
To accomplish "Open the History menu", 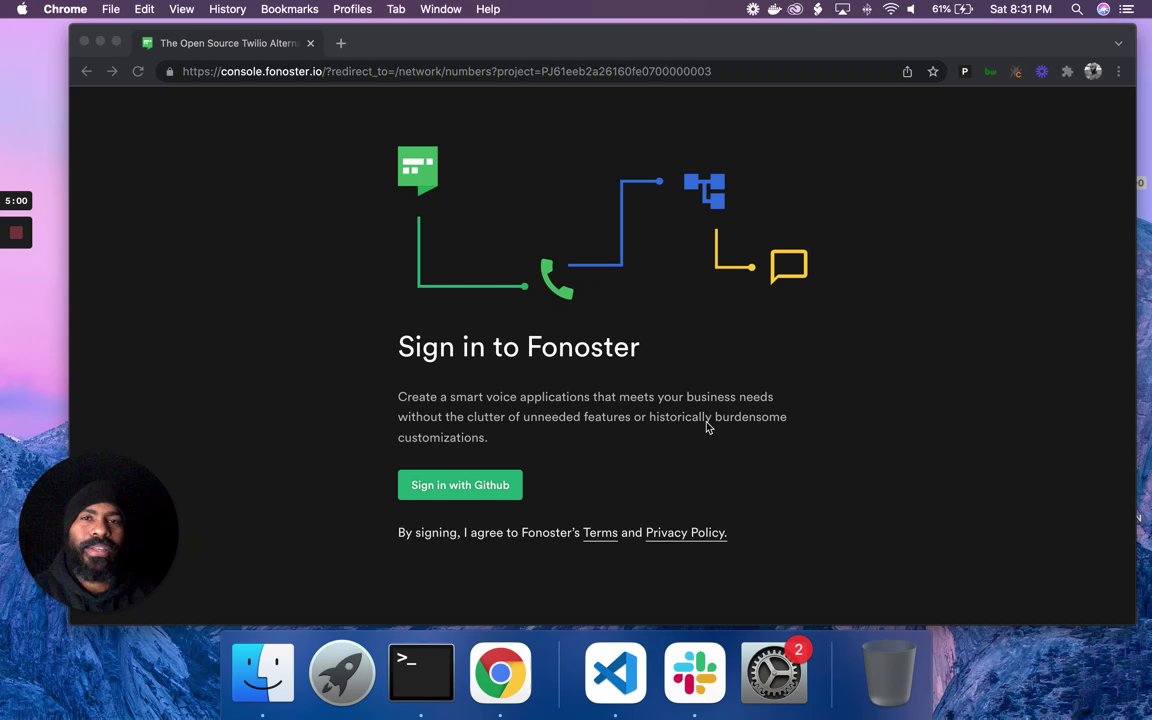I will pos(227,9).
